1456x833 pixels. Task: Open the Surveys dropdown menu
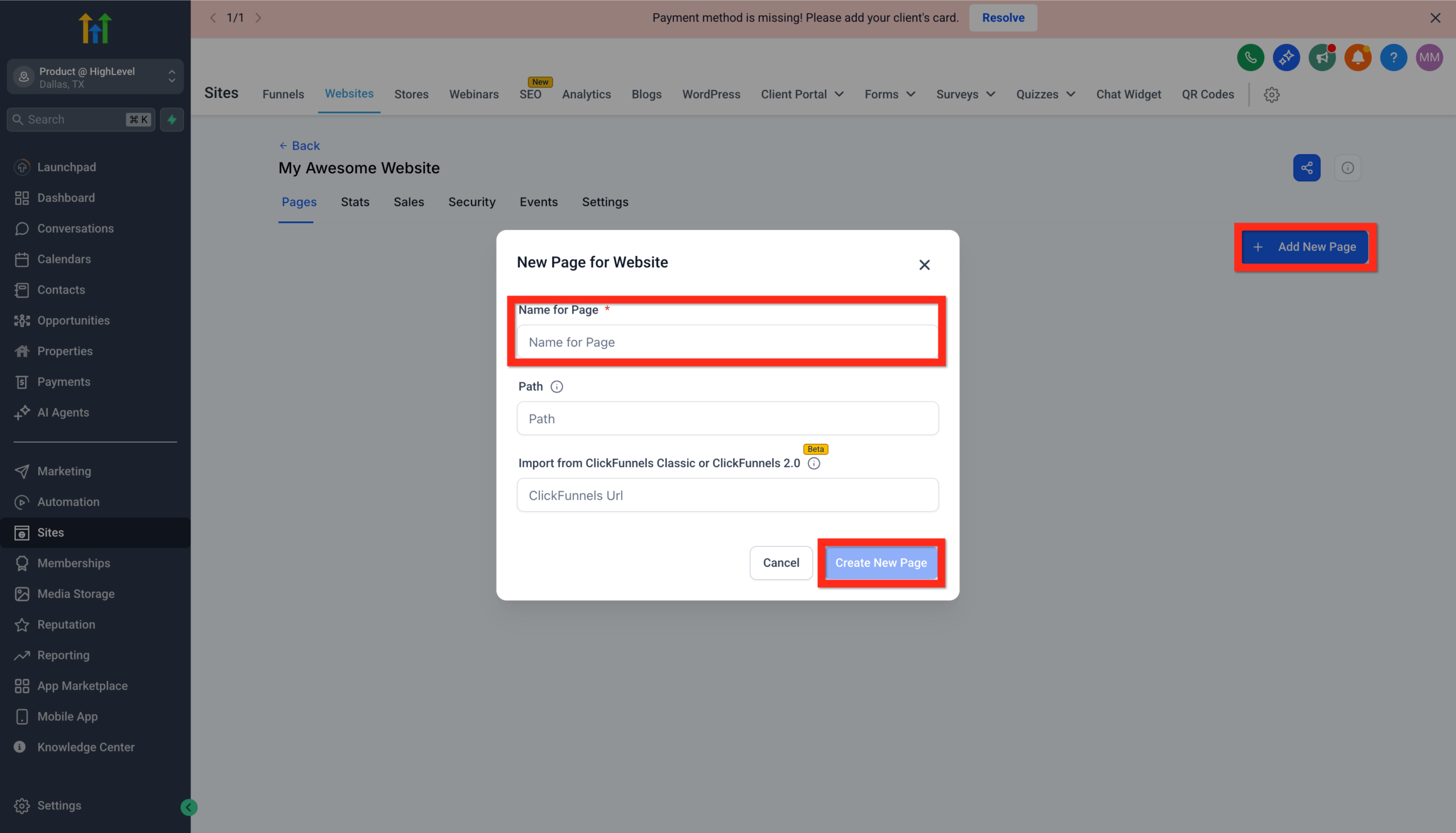pyautogui.click(x=965, y=94)
